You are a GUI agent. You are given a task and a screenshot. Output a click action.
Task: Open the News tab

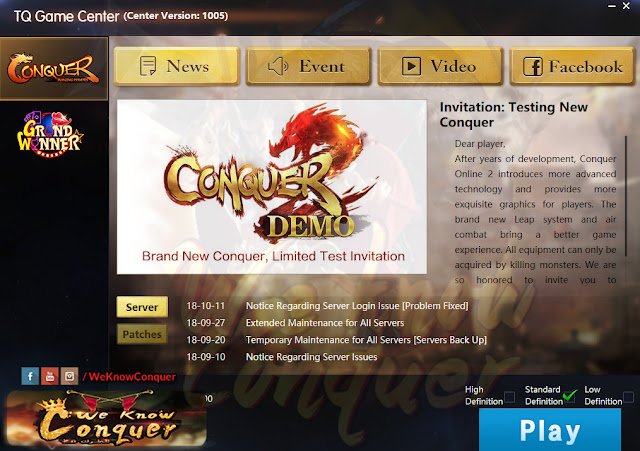(176, 66)
